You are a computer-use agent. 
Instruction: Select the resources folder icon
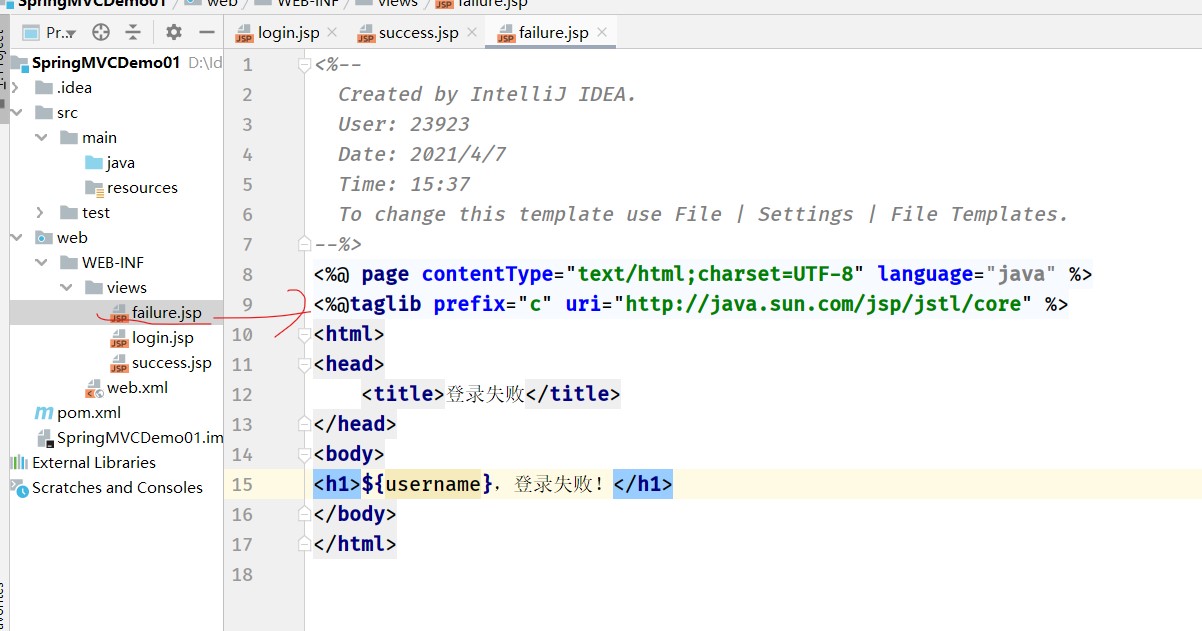[94, 187]
